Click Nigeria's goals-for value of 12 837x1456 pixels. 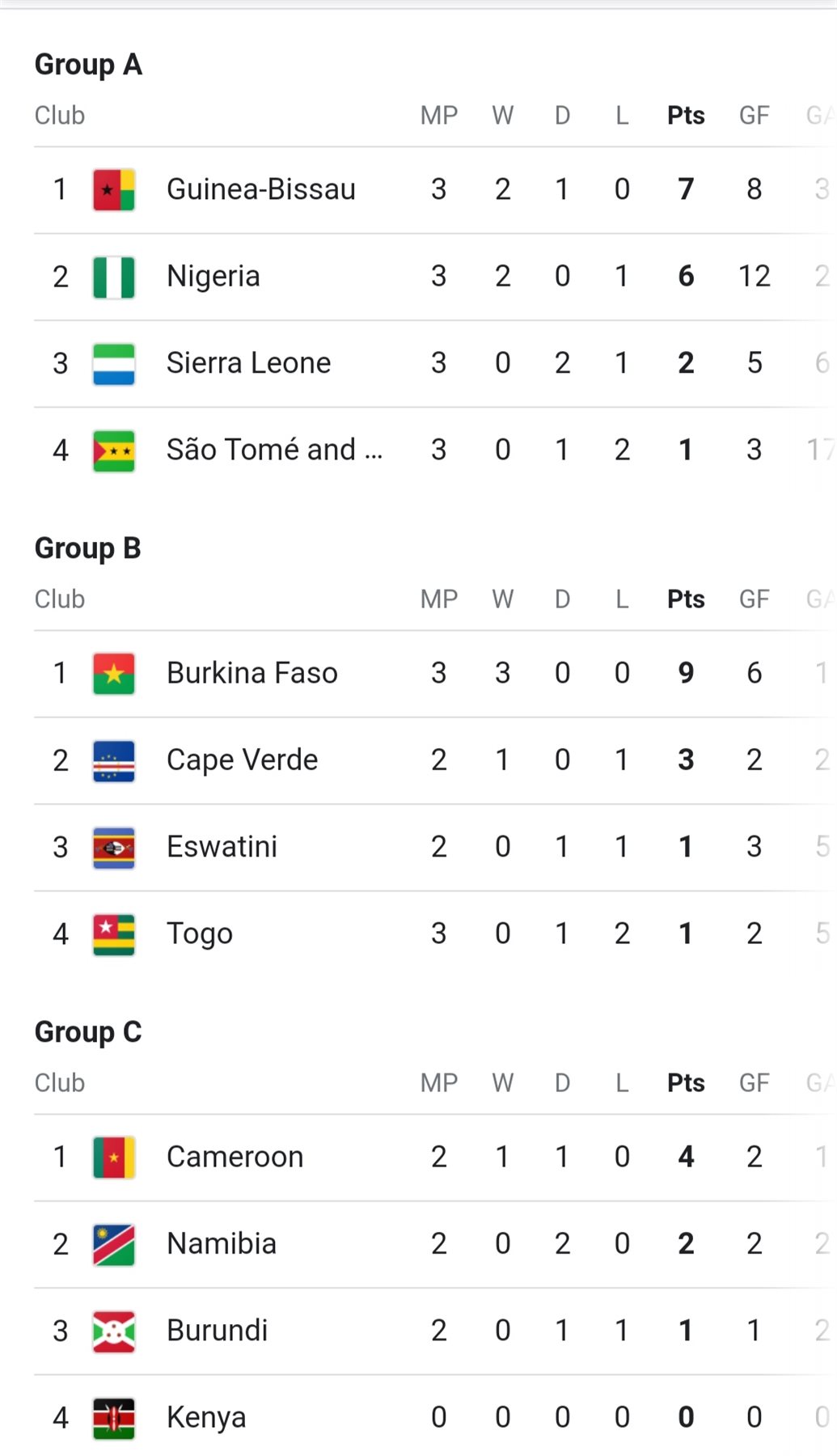coord(754,277)
